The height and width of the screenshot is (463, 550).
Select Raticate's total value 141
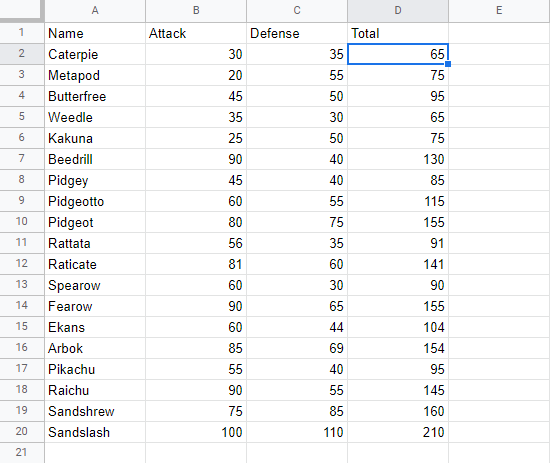[x=398, y=264]
